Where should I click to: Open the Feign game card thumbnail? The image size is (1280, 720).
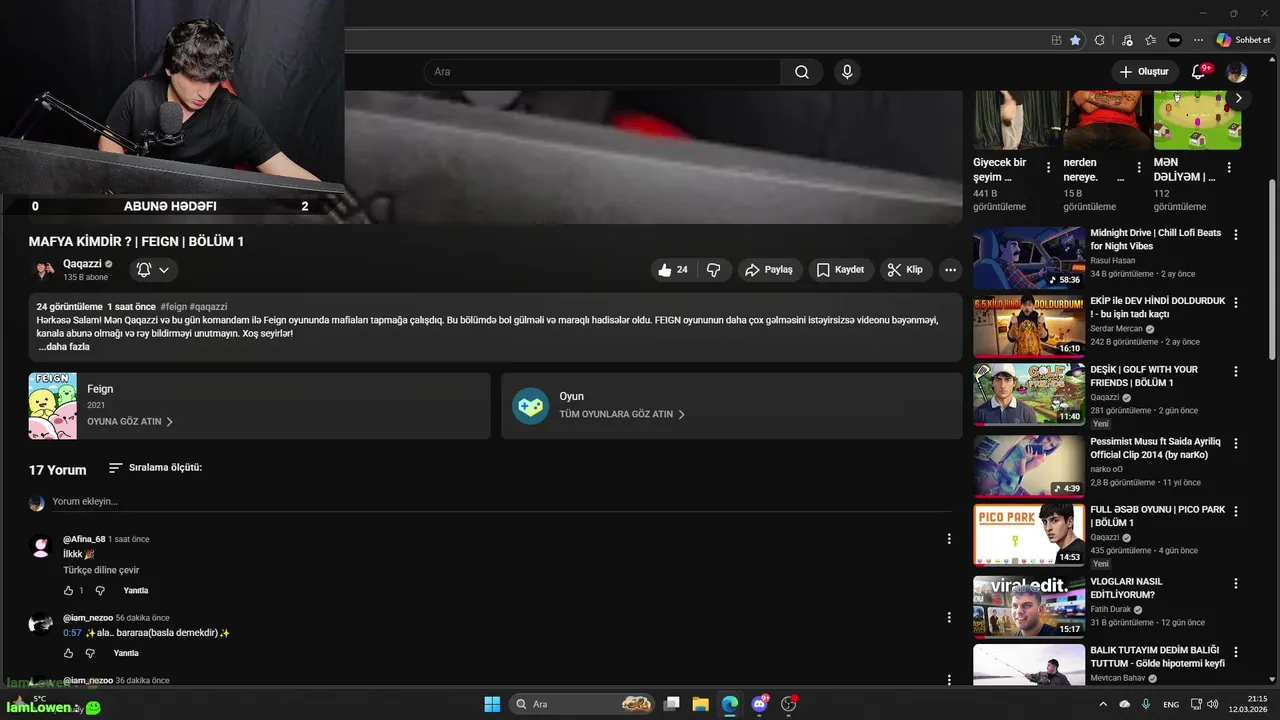pyautogui.click(x=53, y=406)
